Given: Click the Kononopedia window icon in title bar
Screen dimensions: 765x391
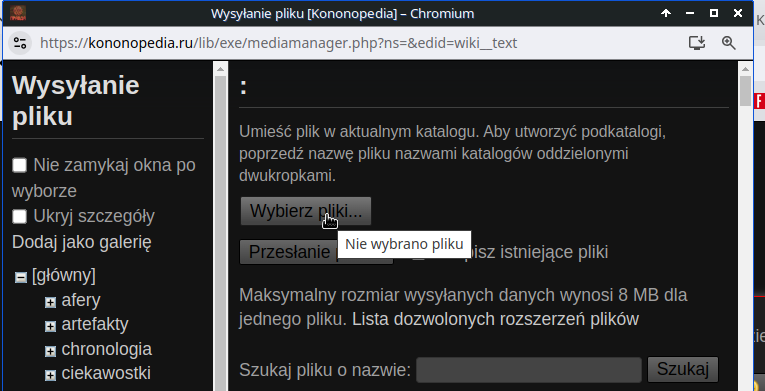Looking at the screenshot, I should coord(18,13).
